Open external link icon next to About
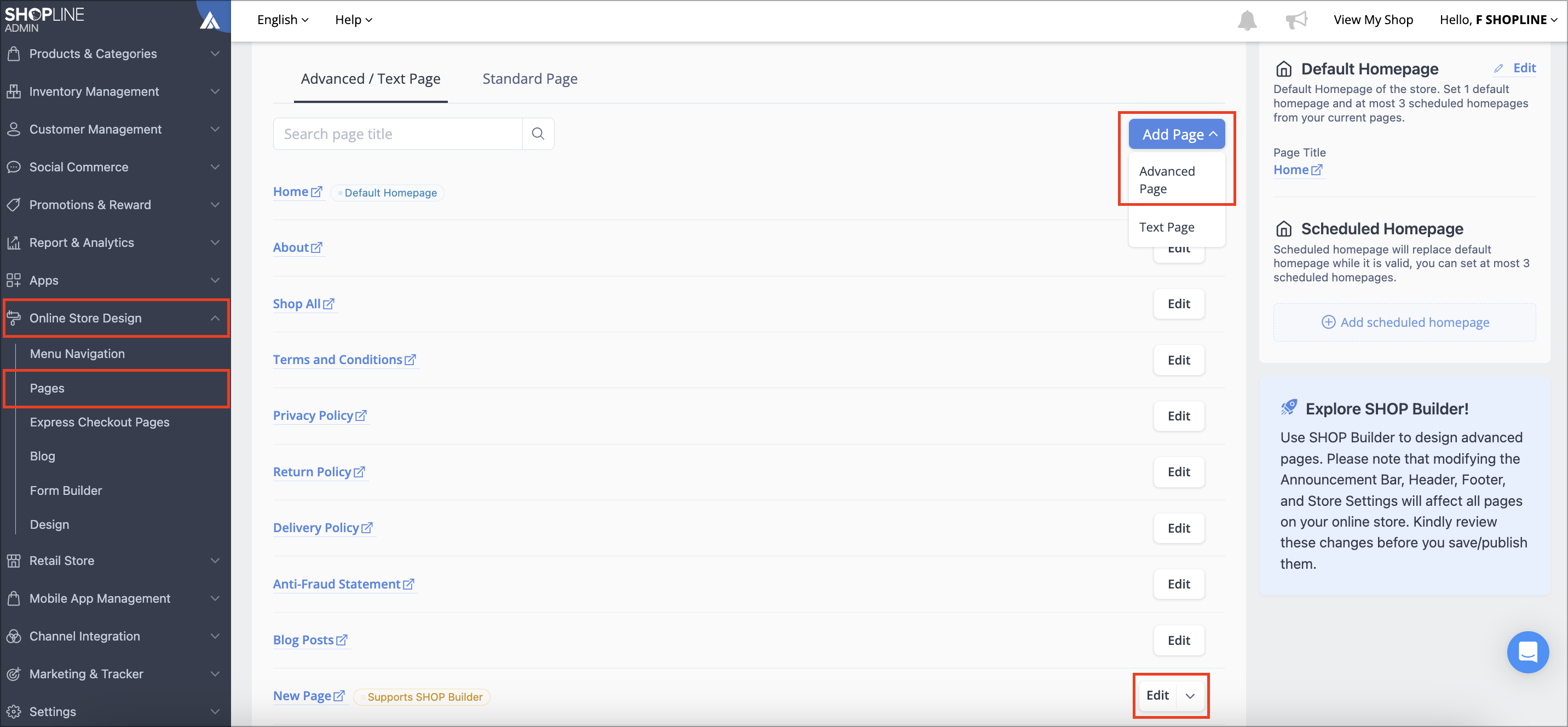The width and height of the screenshot is (1568, 727). (x=316, y=247)
